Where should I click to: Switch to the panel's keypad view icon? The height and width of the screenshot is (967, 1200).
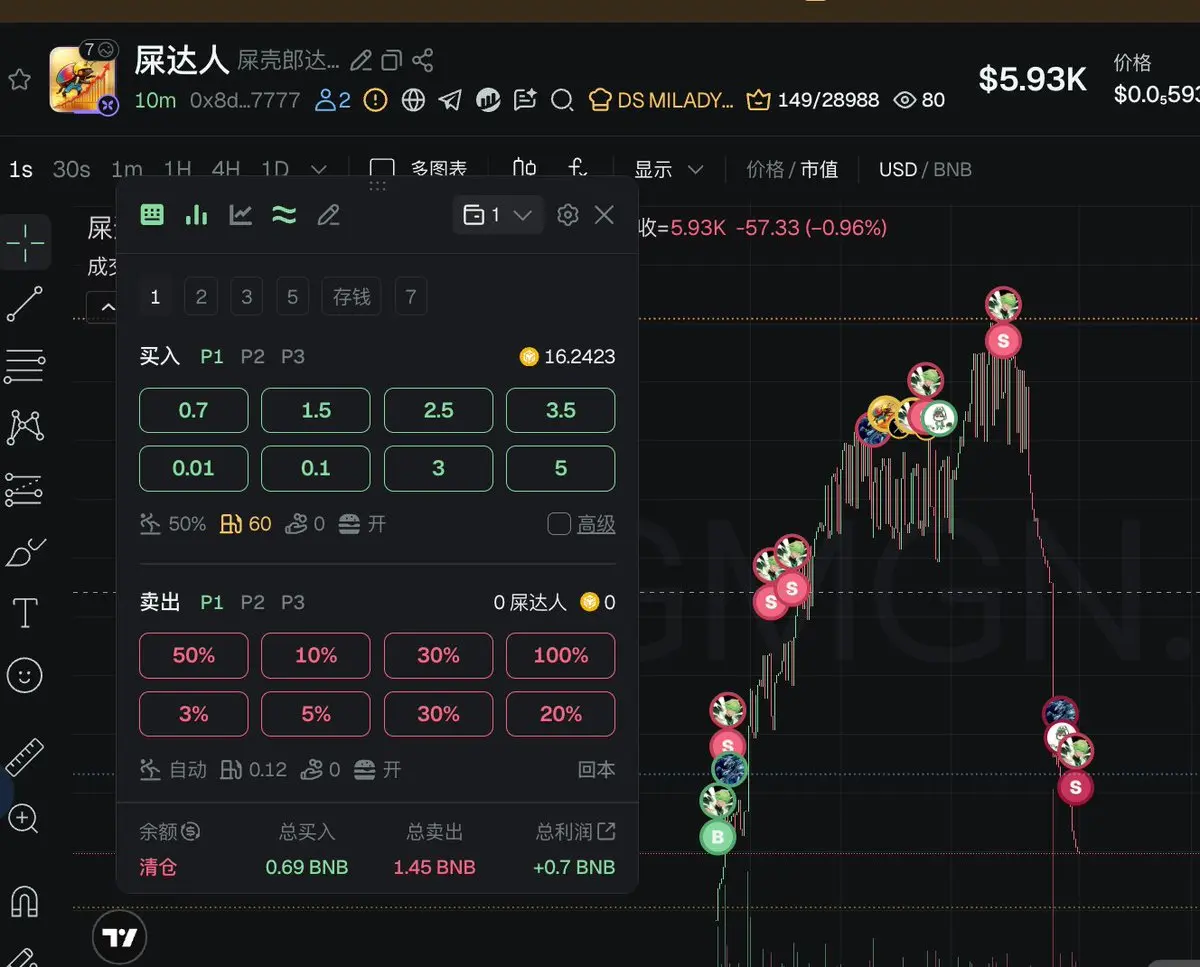[152, 215]
